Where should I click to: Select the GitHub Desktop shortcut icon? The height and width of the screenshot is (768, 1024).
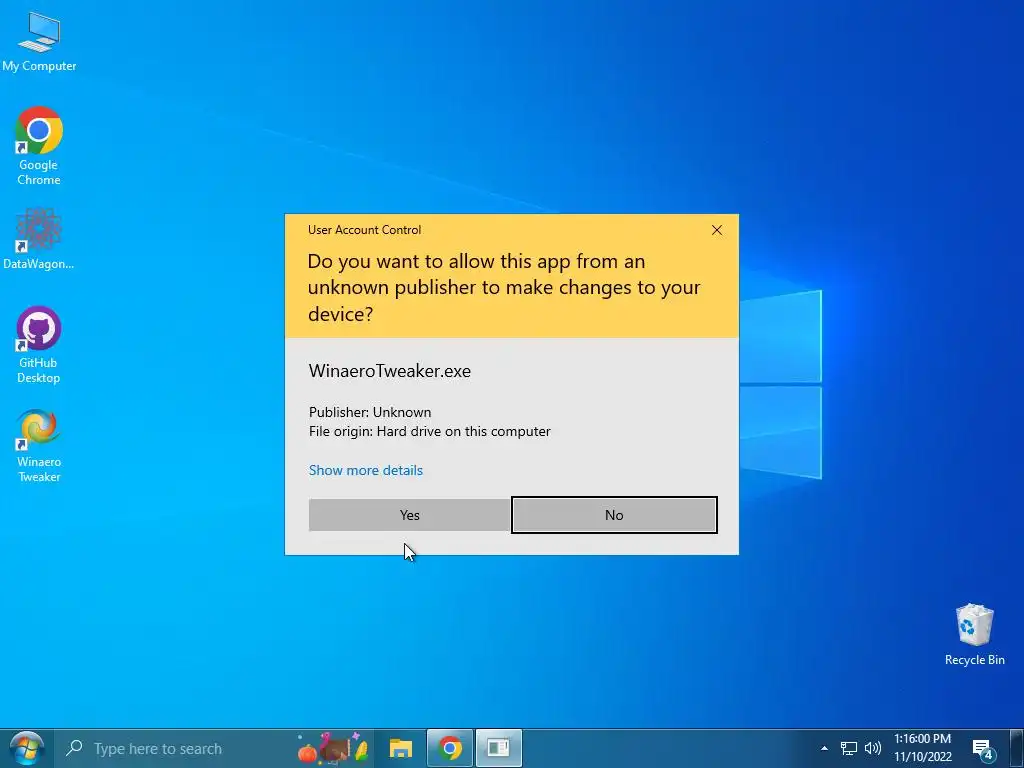pyautogui.click(x=39, y=345)
